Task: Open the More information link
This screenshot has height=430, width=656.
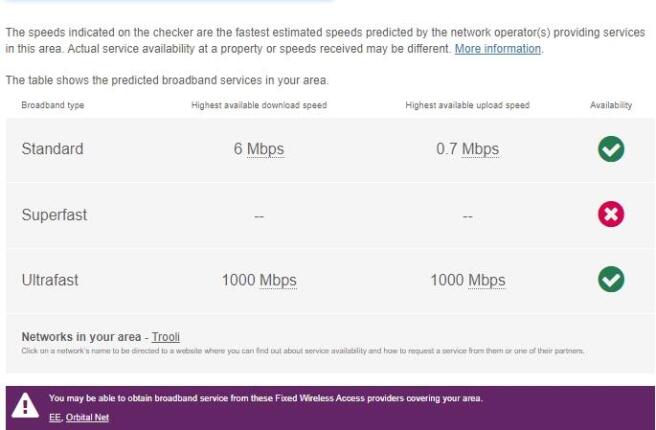Action: click(x=498, y=48)
